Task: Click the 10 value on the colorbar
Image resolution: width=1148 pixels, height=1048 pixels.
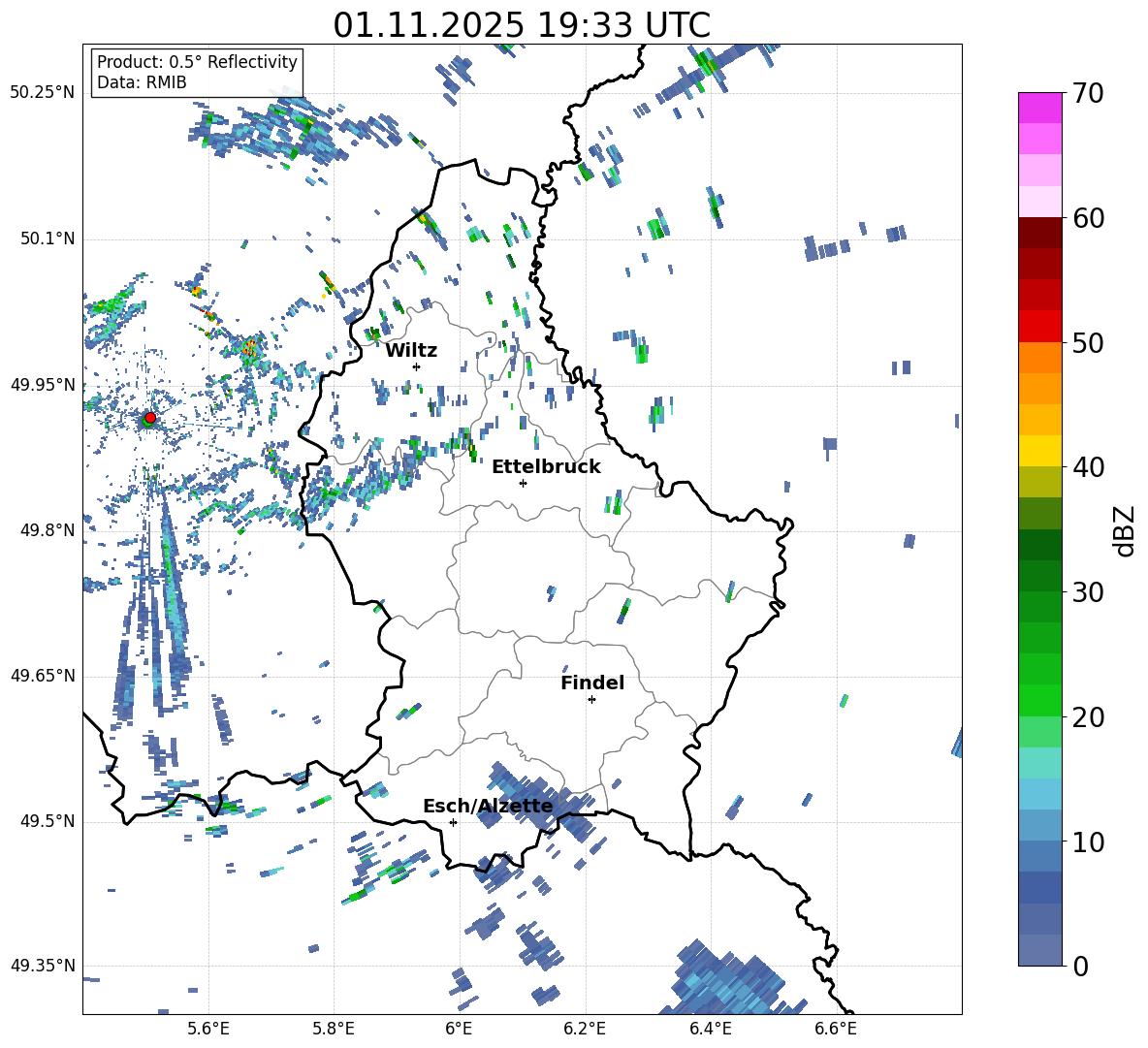Action: point(1088,842)
